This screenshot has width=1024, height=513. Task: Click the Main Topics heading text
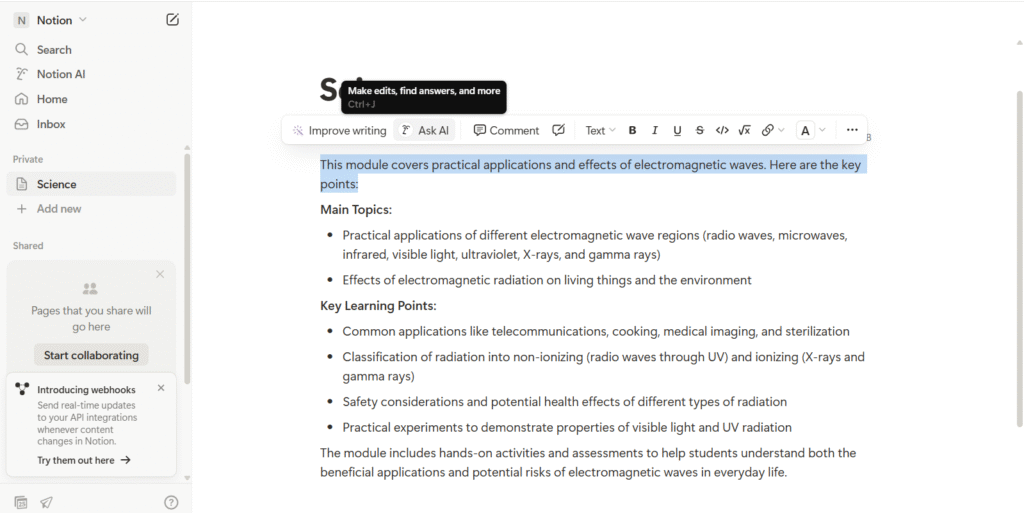[x=356, y=210]
